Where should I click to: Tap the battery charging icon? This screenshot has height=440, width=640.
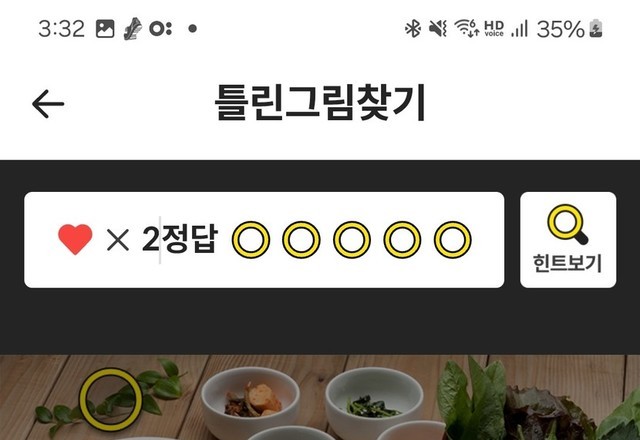pos(596,29)
